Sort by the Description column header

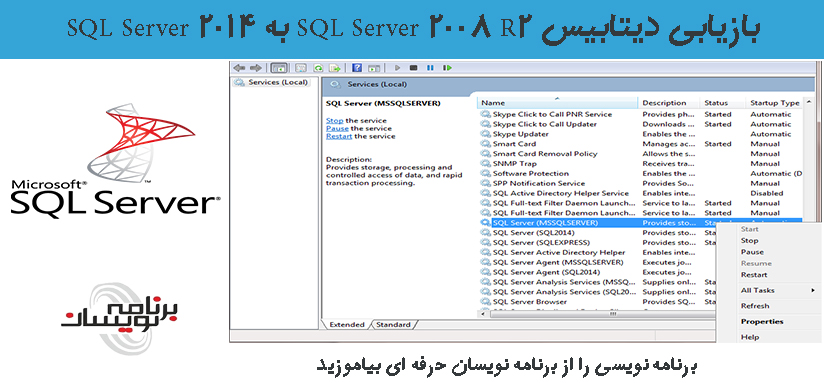point(668,103)
